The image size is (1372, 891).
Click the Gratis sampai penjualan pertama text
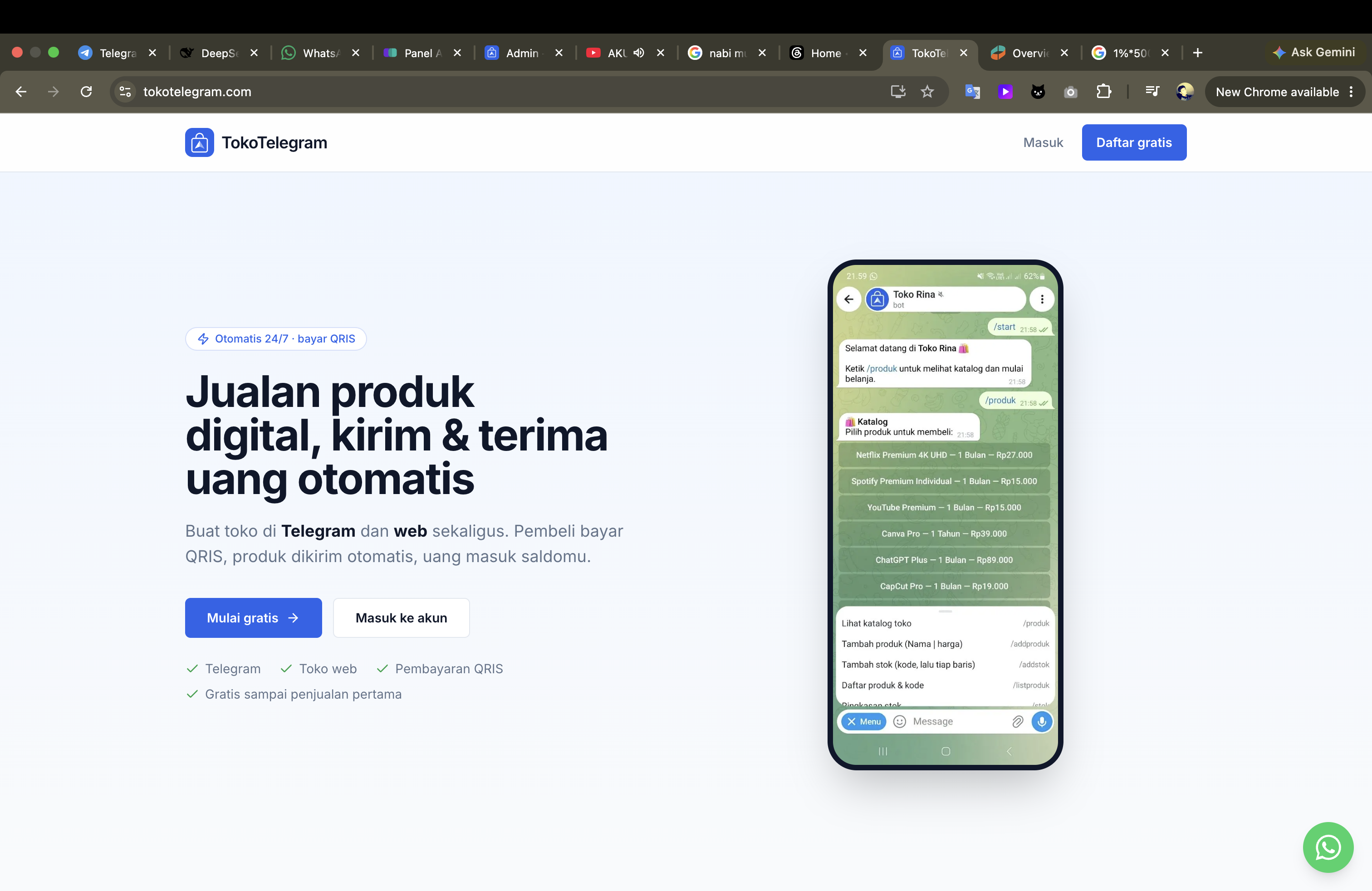point(303,694)
